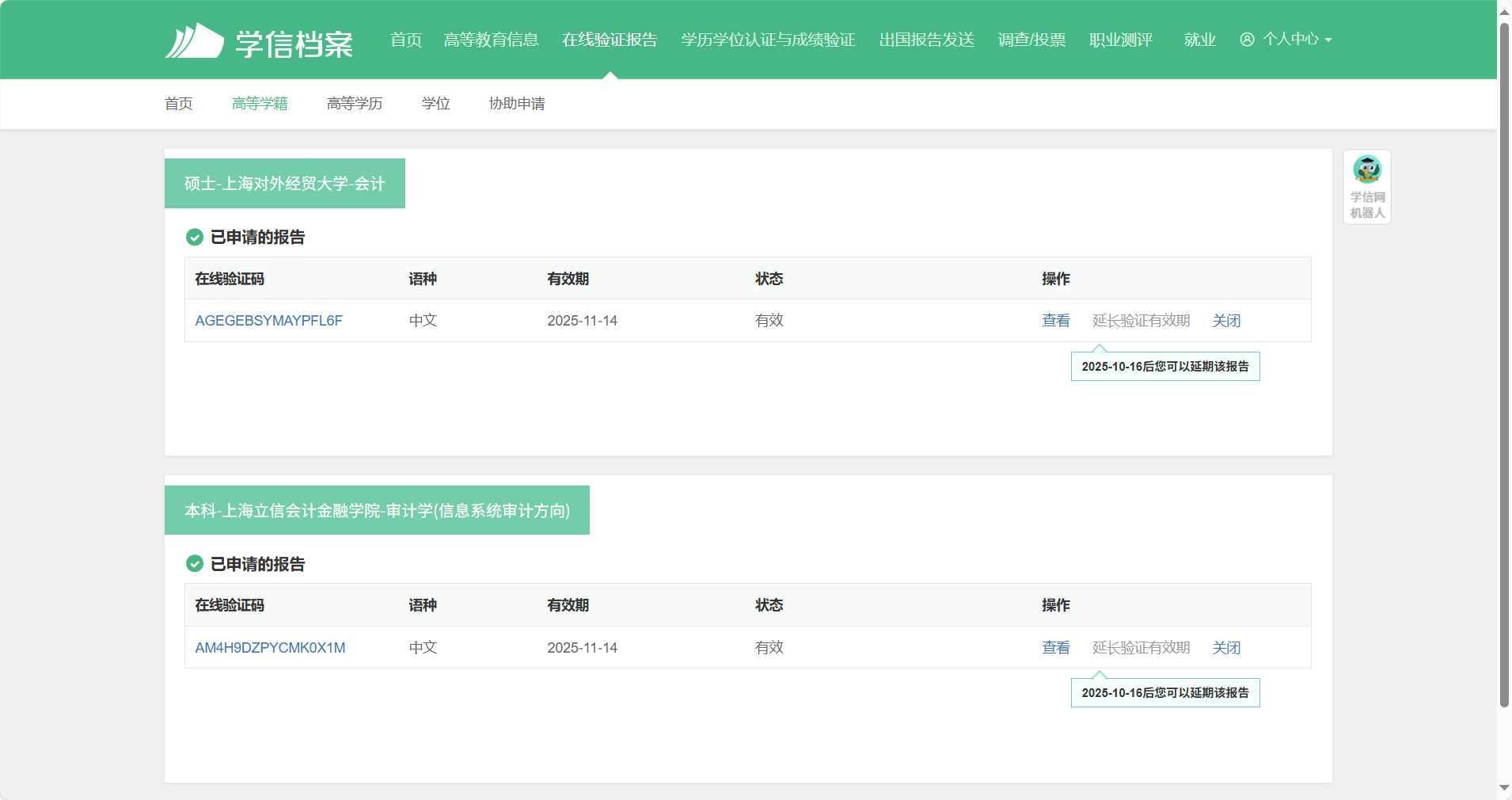
Task: Click the 个人中心 user avatar icon
Action: tap(1247, 40)
